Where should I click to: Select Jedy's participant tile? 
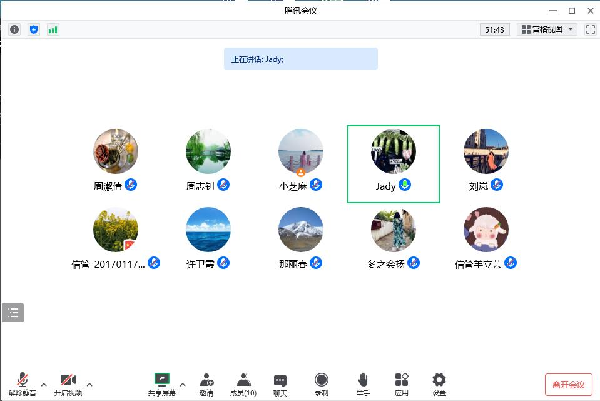tap(393, 163)
